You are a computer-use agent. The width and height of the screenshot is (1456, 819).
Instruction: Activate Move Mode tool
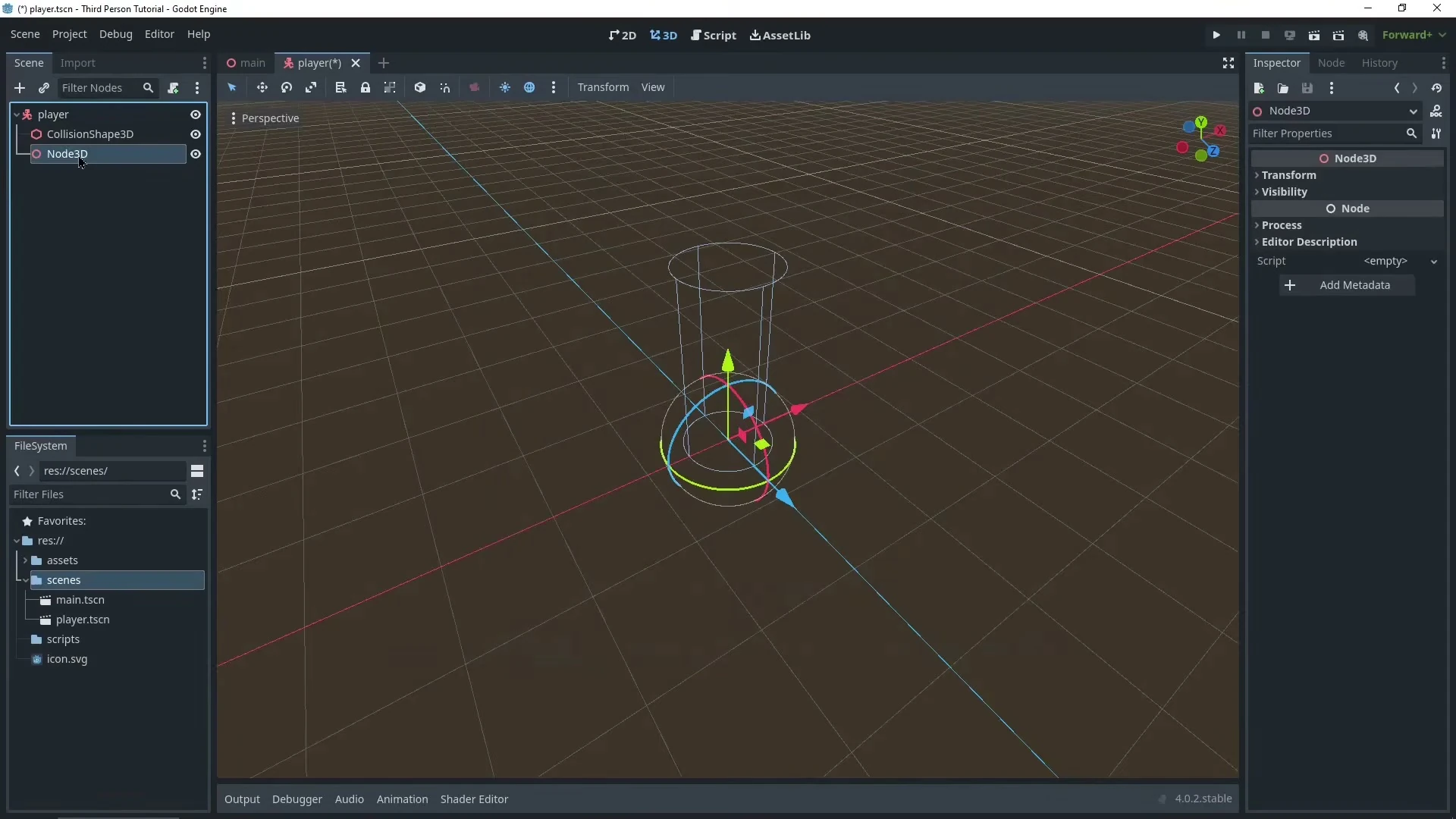262,87
